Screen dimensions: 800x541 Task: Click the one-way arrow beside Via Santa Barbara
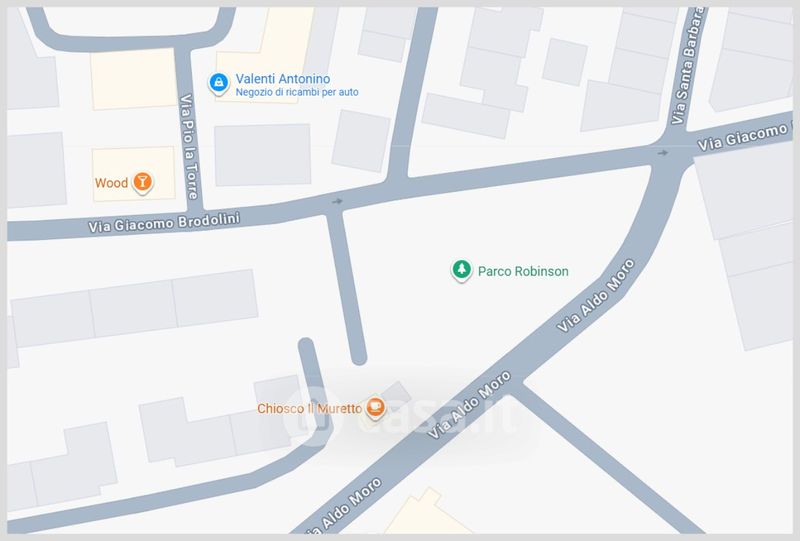click(662, 153)
